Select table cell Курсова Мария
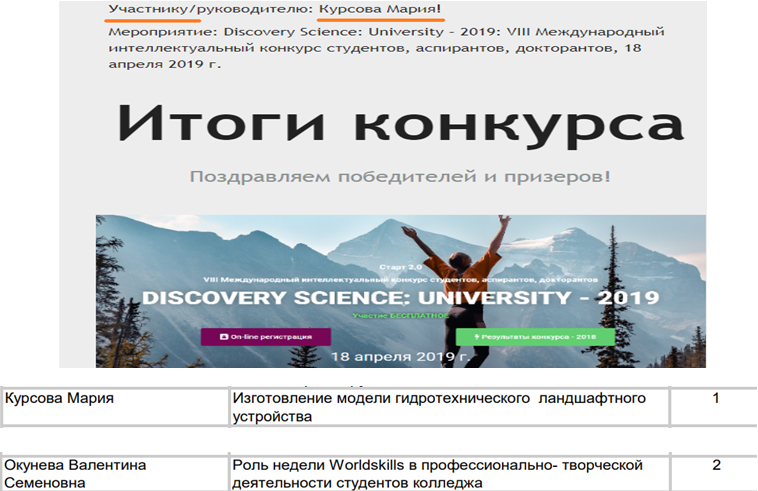This screenshot has height=491, width=758. [x=115, y=407]
